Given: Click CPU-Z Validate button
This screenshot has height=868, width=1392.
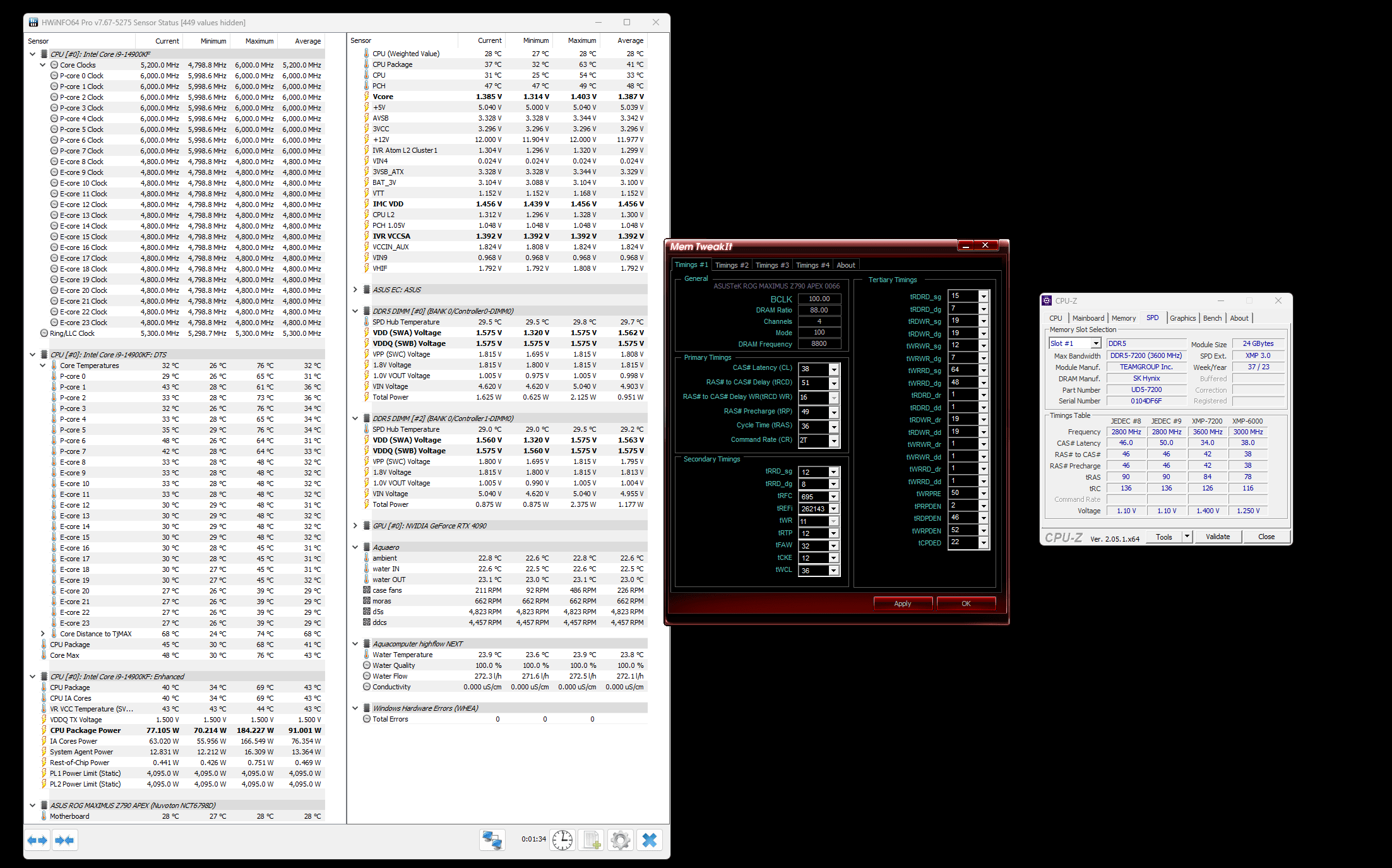Looking at the screenshot, I should pyautogui.click(x=1218, y=537).
